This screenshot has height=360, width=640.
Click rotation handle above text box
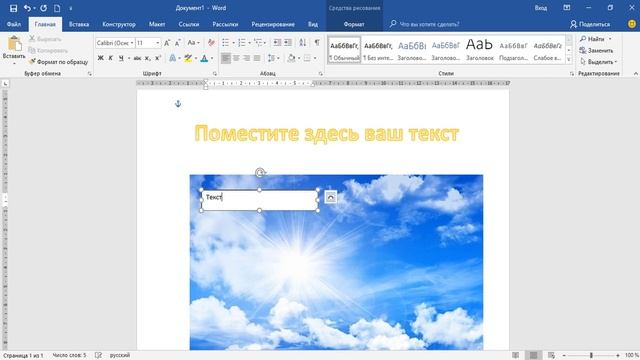tap(260, 173)
